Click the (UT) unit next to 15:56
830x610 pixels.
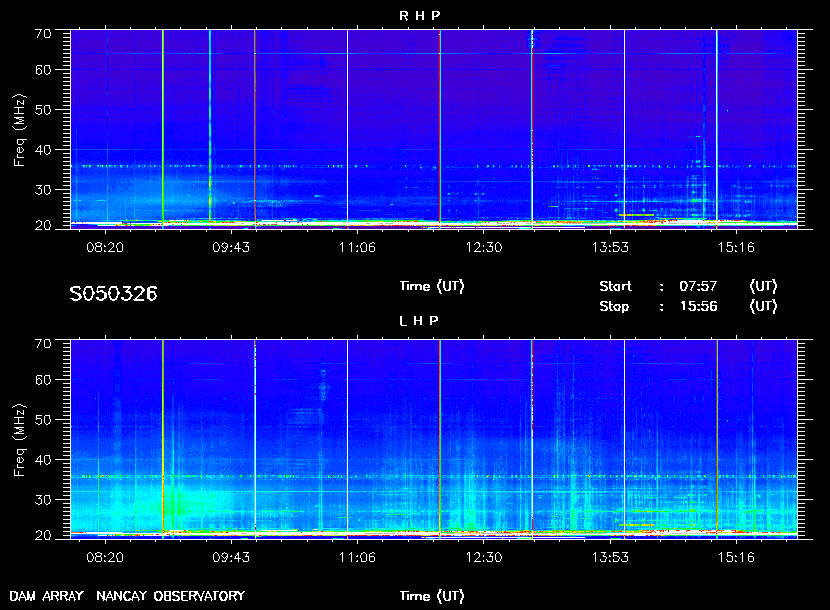(x=763, y=307)
